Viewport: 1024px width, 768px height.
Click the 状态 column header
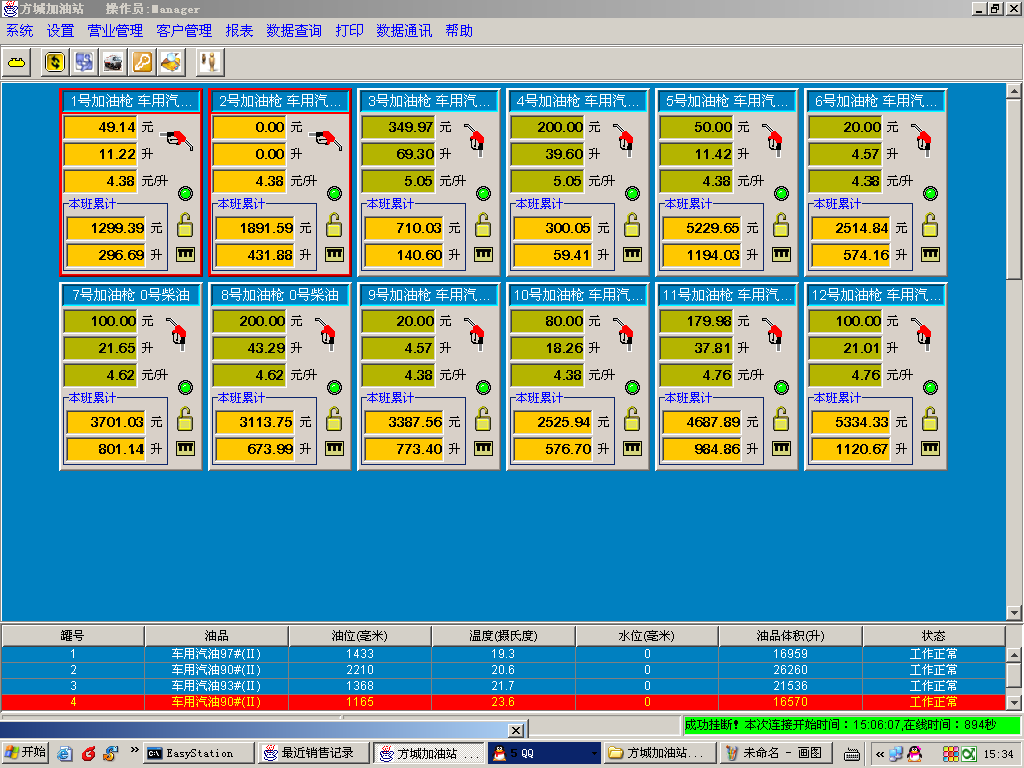pyautogui.click(x=933, y=635)
